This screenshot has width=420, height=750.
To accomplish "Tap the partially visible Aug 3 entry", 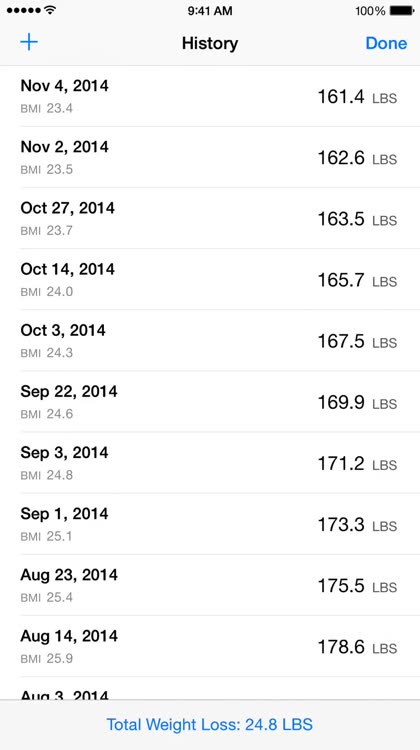I will point(210,688).
